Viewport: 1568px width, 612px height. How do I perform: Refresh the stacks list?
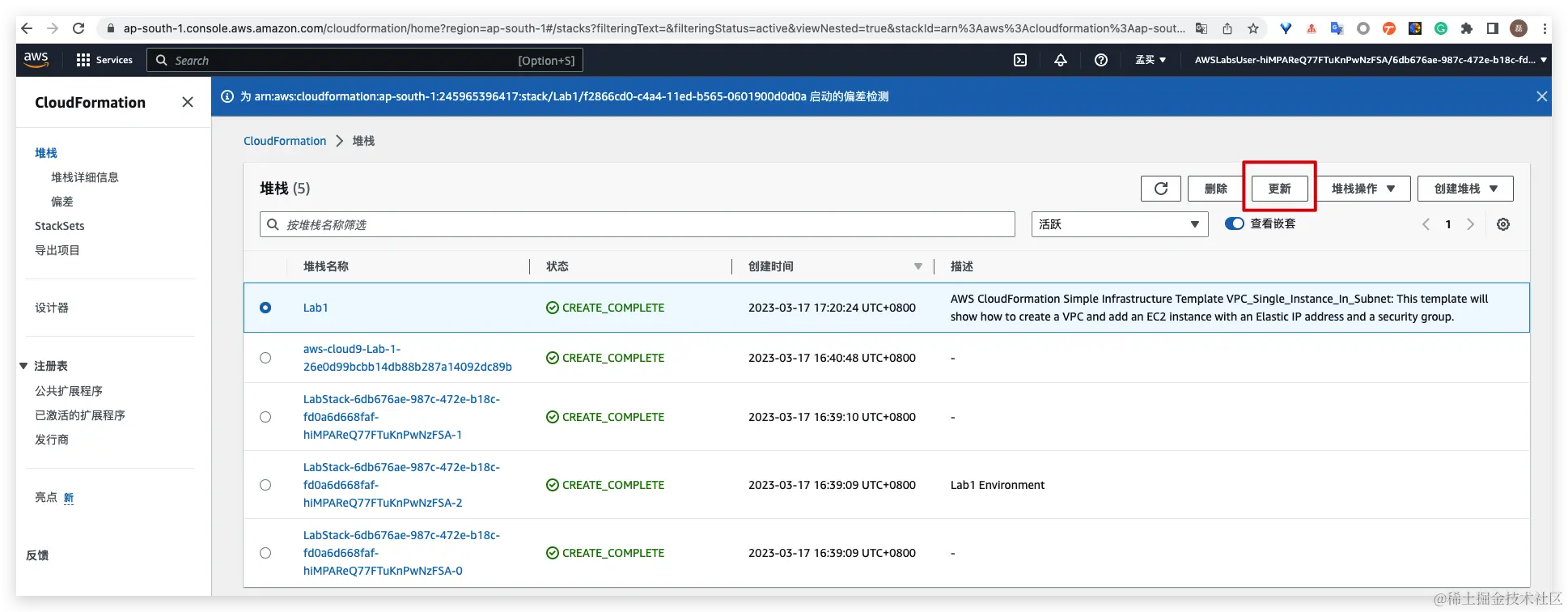click(1161, 189)
